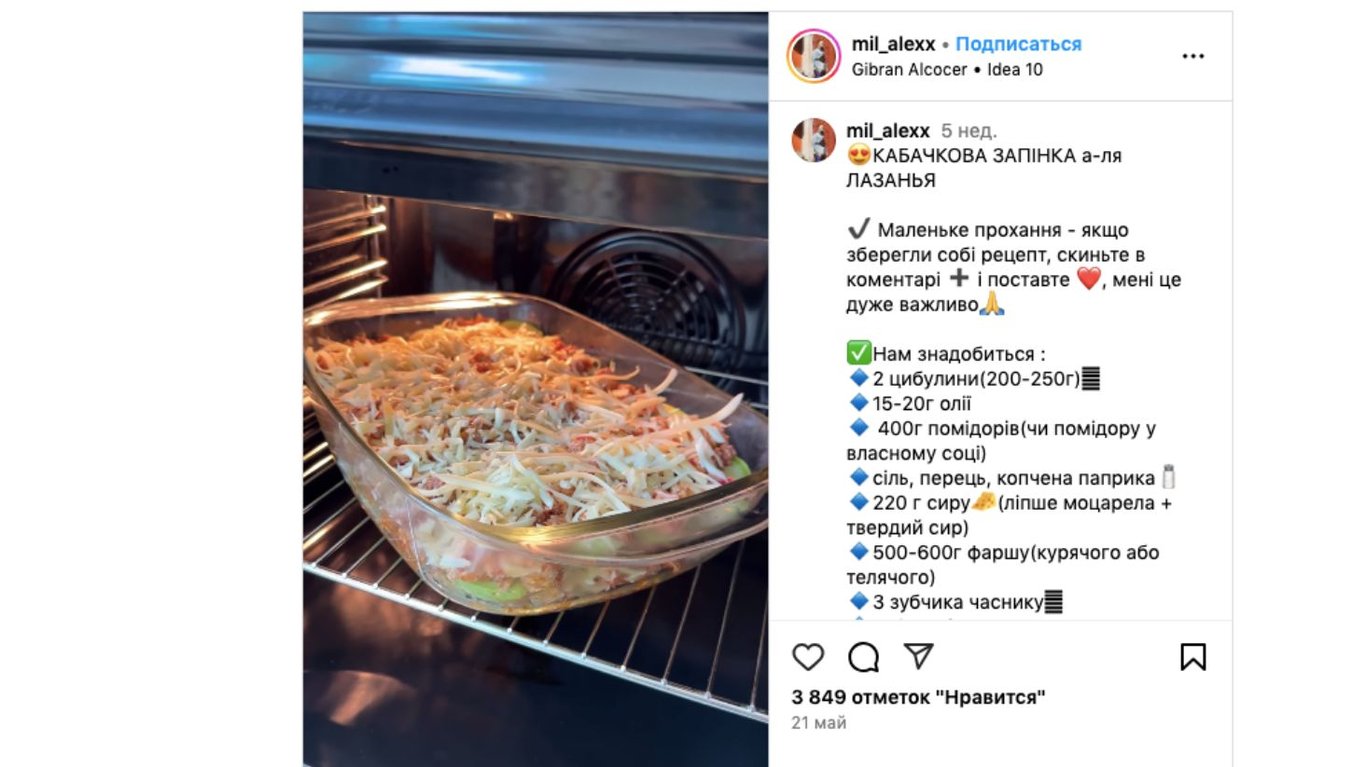
Task: Save the post with the bookmark icon
Action: pyautogui.click(x=1193, y=657)
